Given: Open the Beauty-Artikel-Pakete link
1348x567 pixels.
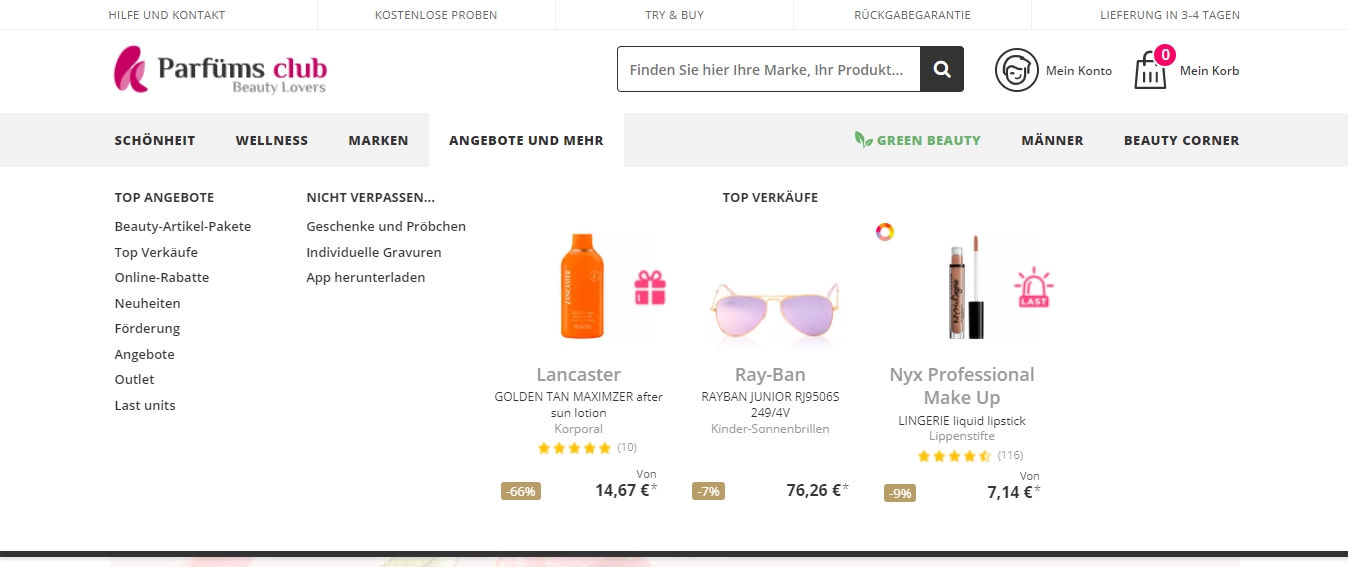Looking at the screenshot, I should point(183,227).
